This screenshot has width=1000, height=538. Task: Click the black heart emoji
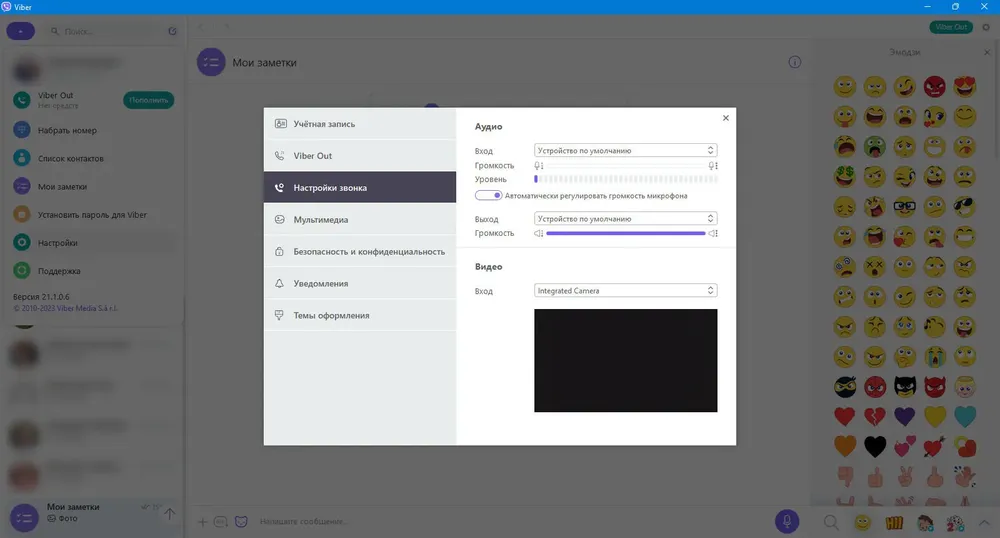tap(874, 447)
